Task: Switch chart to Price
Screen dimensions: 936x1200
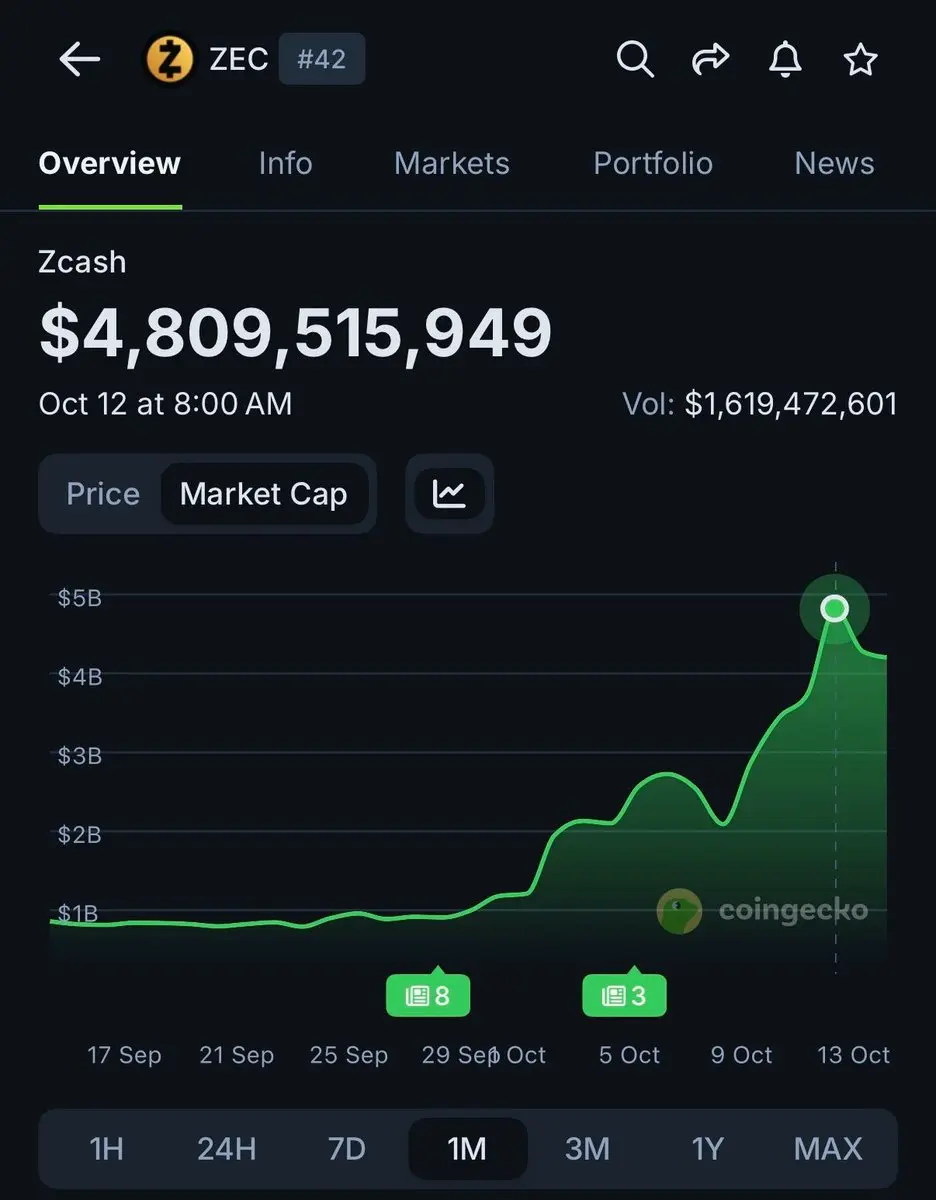Action: coord(103,494)
